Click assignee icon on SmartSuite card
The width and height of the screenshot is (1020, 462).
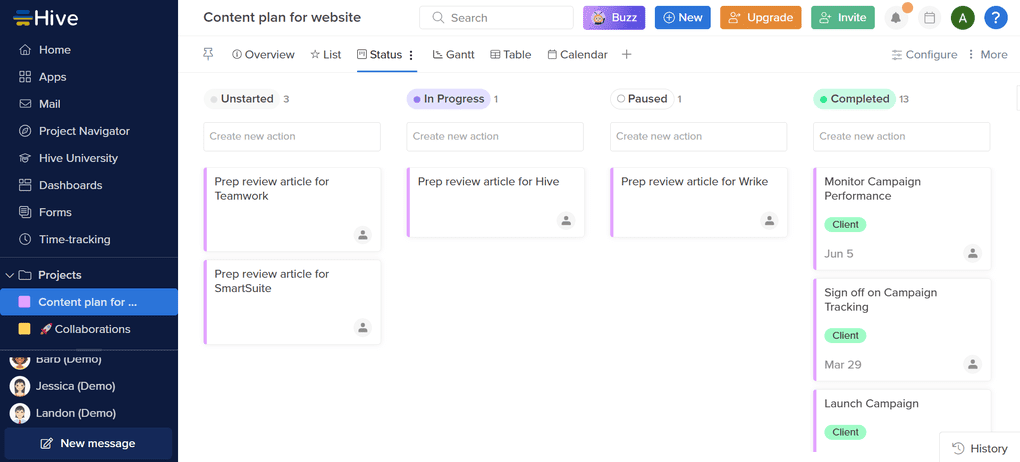362,327
